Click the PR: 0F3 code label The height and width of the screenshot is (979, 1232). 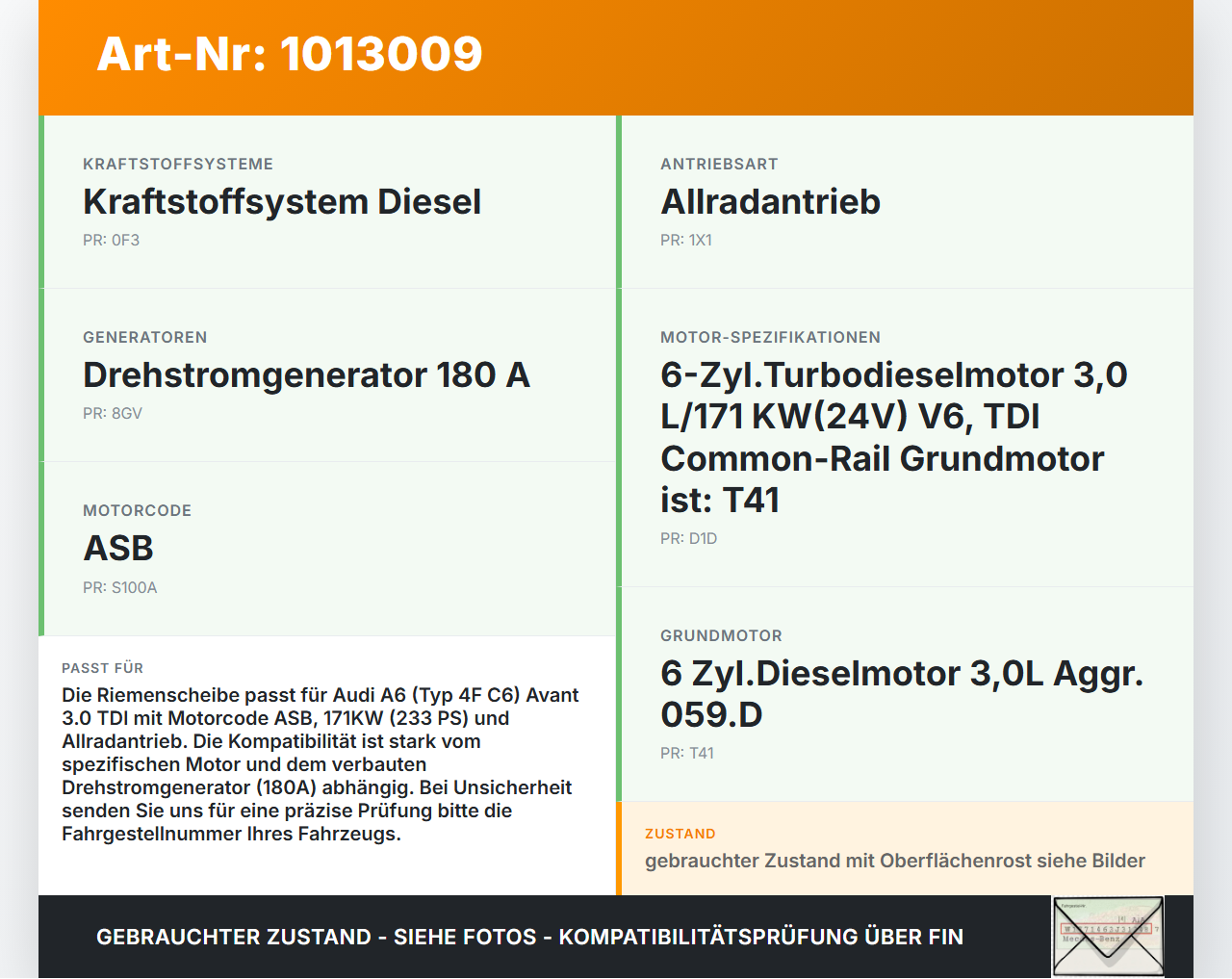click(112, 239)
